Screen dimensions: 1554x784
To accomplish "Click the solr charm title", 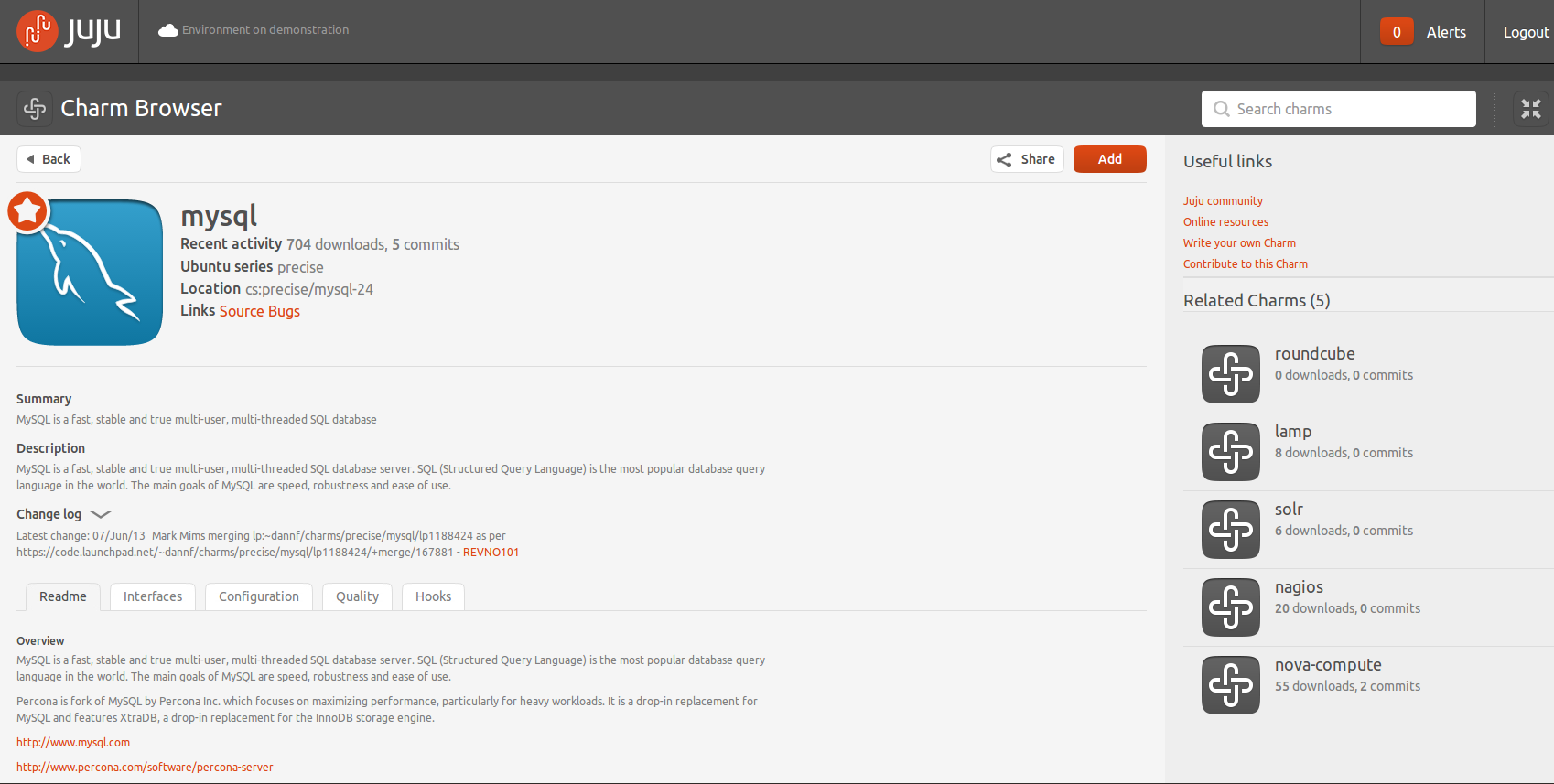I will [x=1289, y=510].
